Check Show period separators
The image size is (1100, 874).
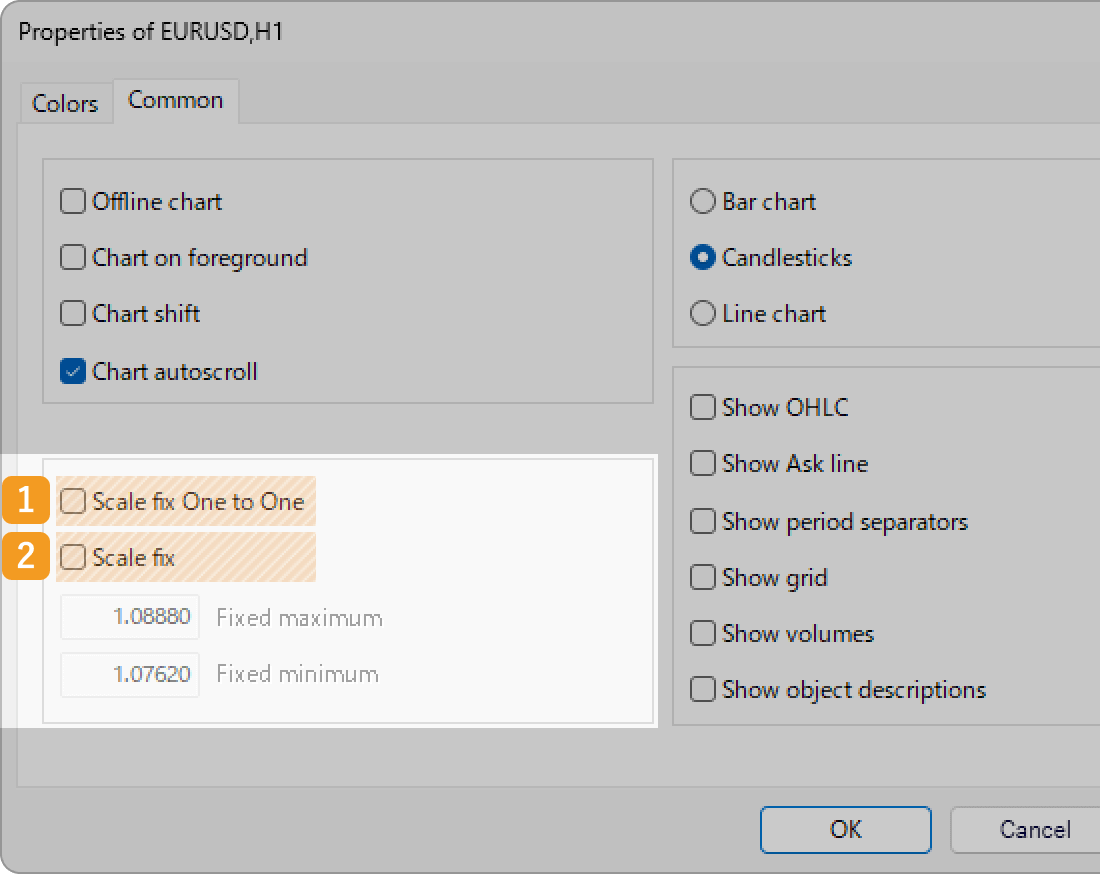(x=704, y=522)
